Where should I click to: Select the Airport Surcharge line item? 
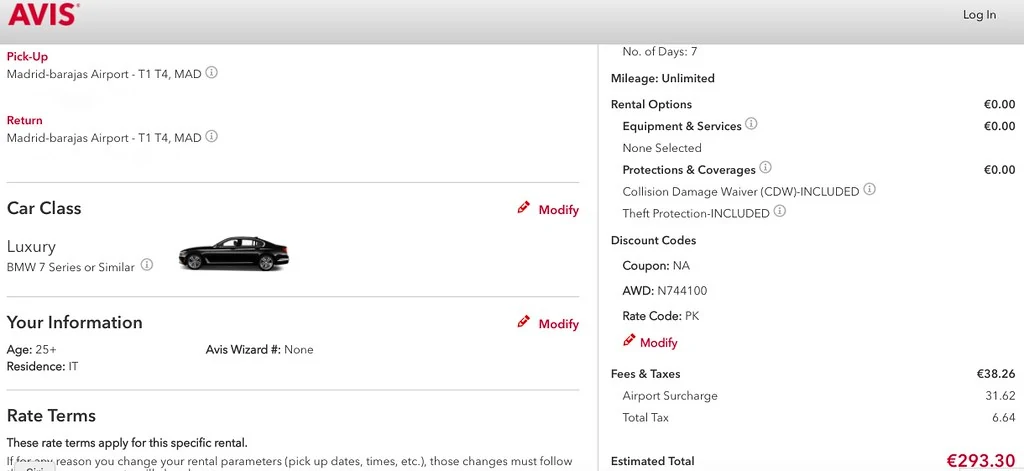pos(669,396)
